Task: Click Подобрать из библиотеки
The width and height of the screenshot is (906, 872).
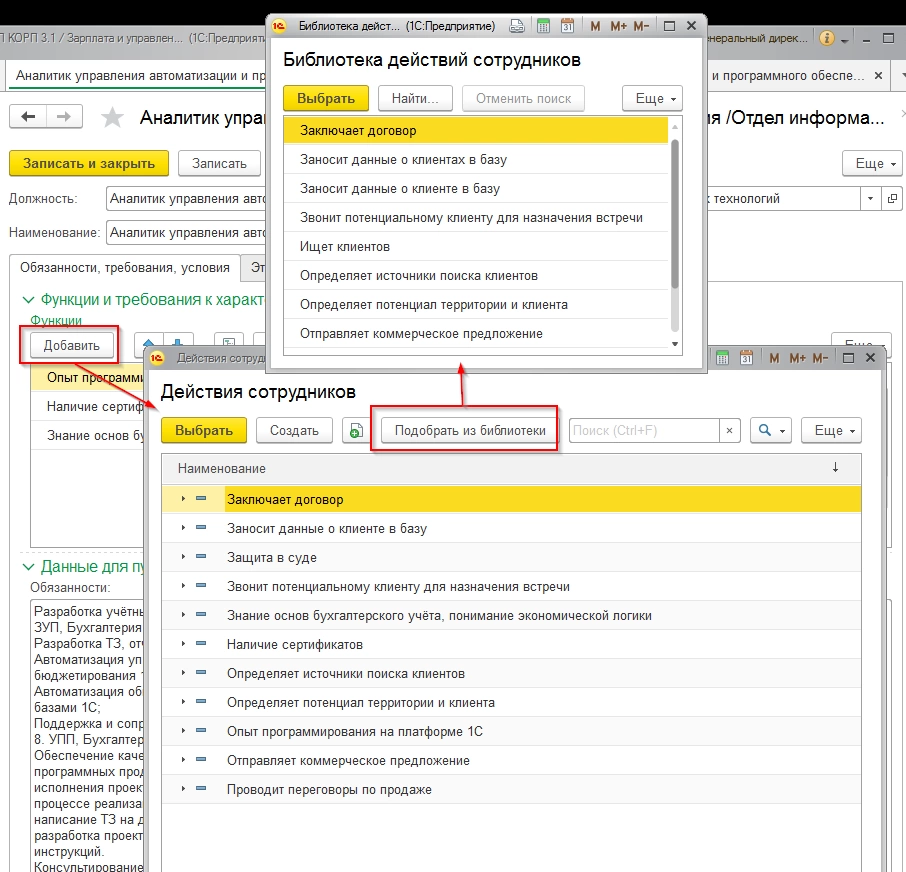Action: [470, 431]
